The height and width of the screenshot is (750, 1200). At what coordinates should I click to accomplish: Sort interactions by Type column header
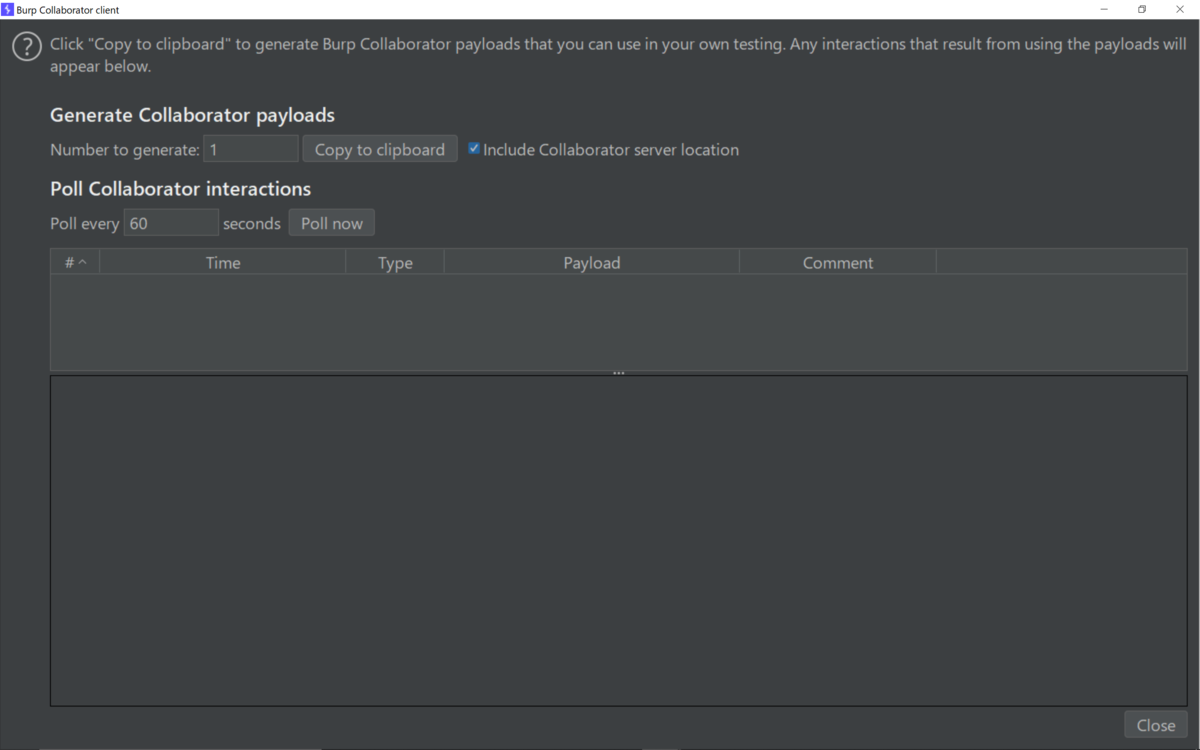395,262
